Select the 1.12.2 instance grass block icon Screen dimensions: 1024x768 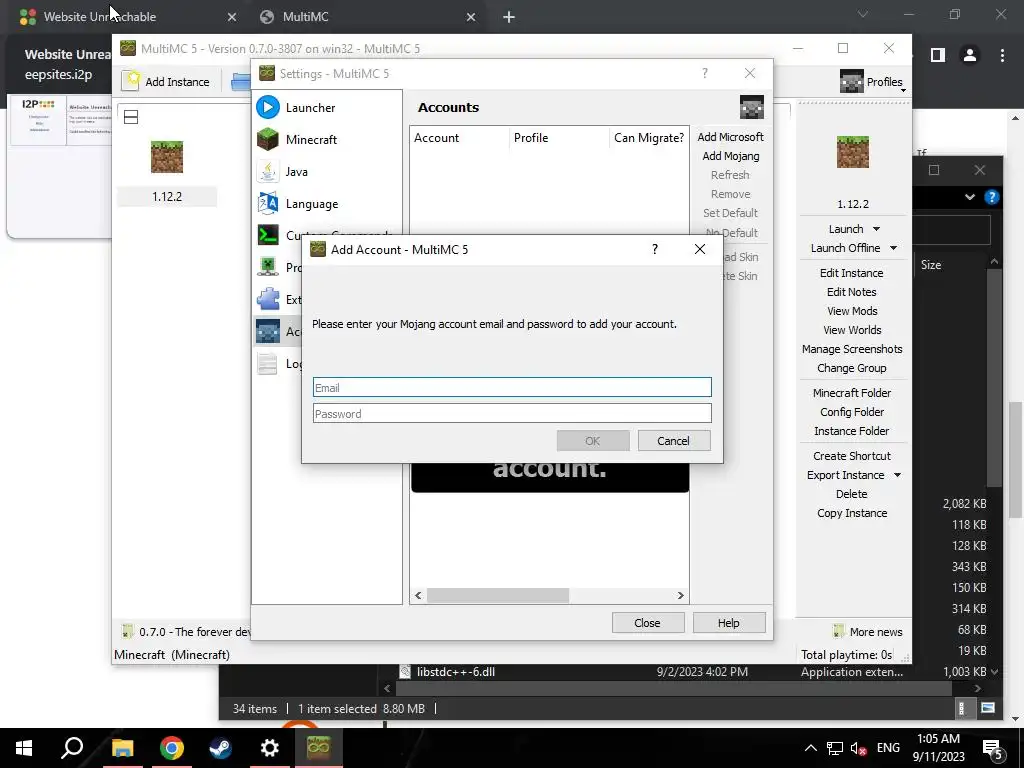tap(167, 157)
